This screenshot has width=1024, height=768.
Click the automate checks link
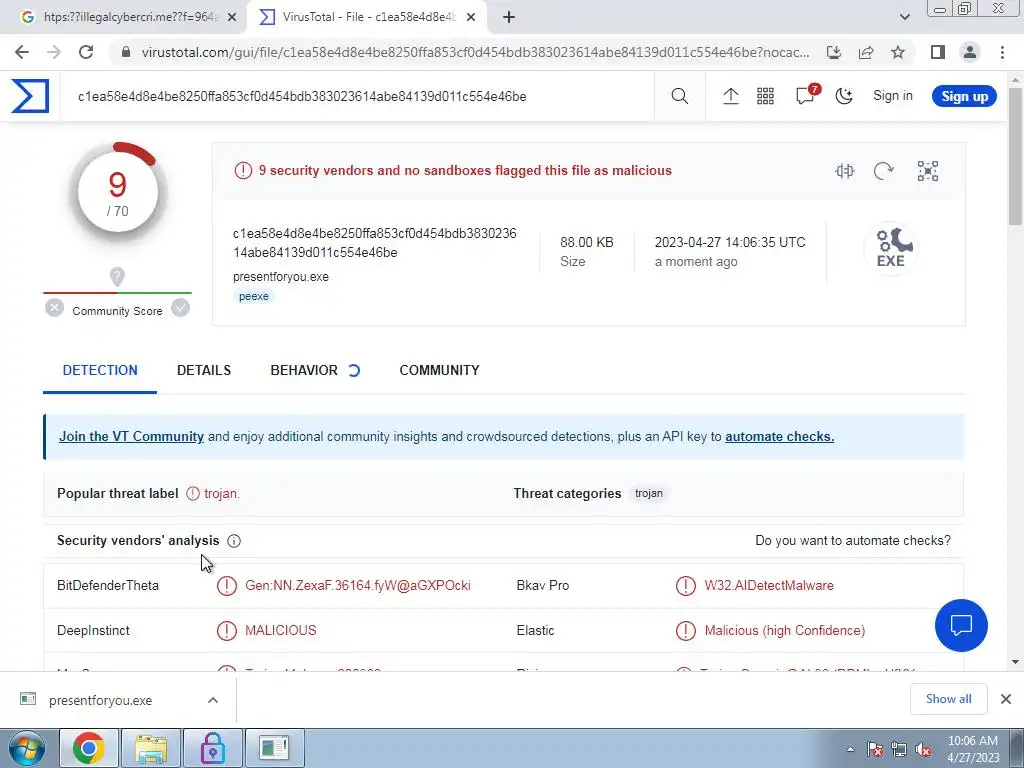[779, 436]
